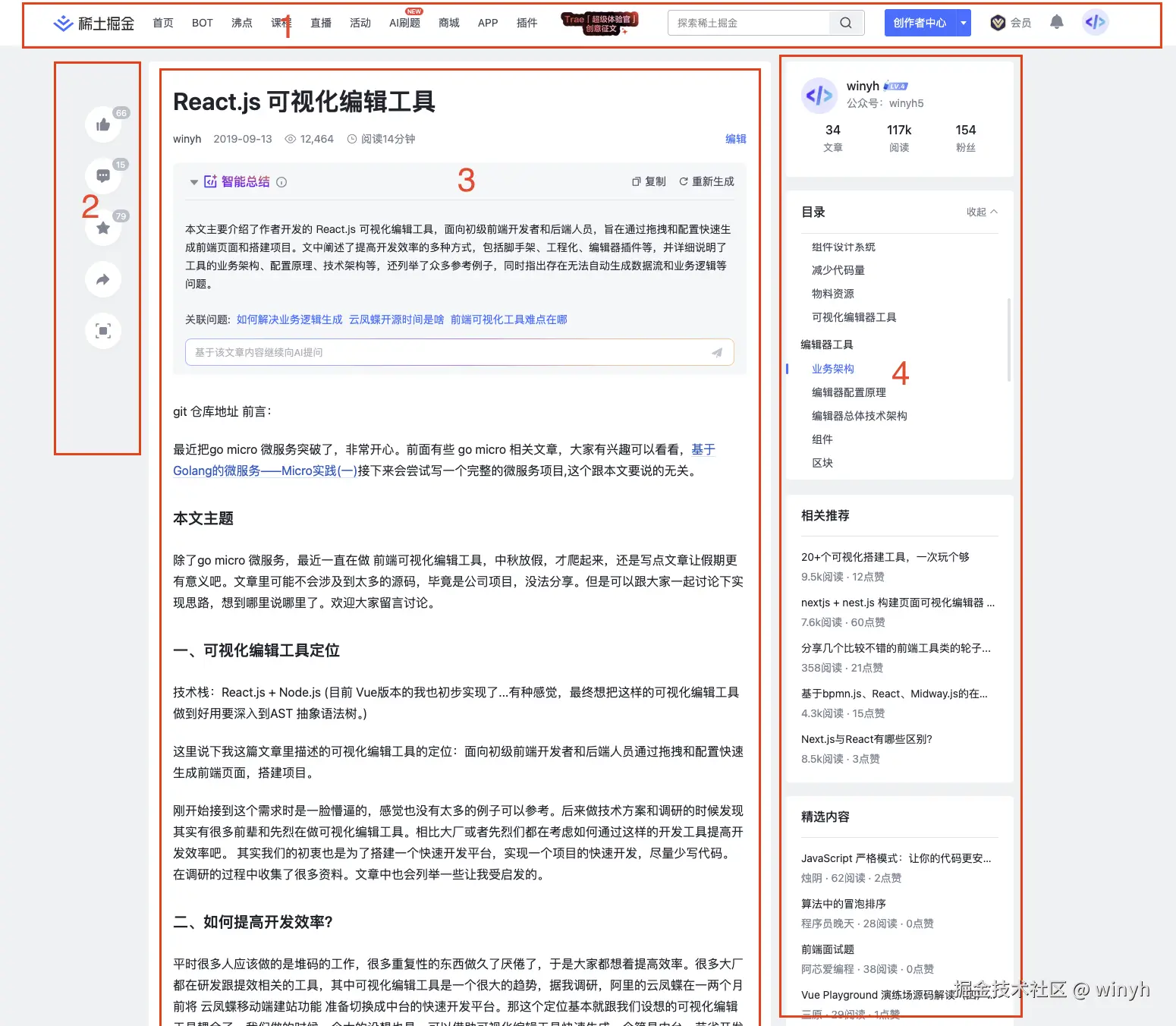Share the article via the share arrow icon
1176x1026 pixels.
103,279
